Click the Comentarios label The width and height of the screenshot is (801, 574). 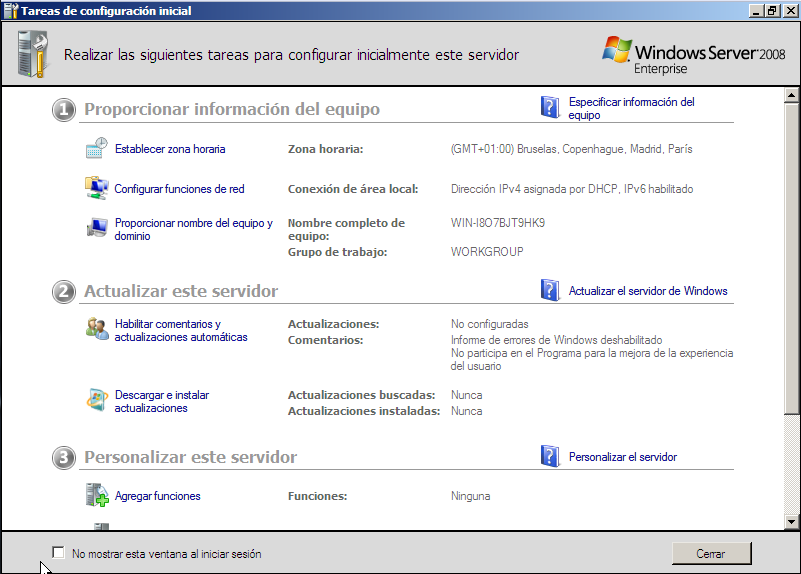coord(325,340)
